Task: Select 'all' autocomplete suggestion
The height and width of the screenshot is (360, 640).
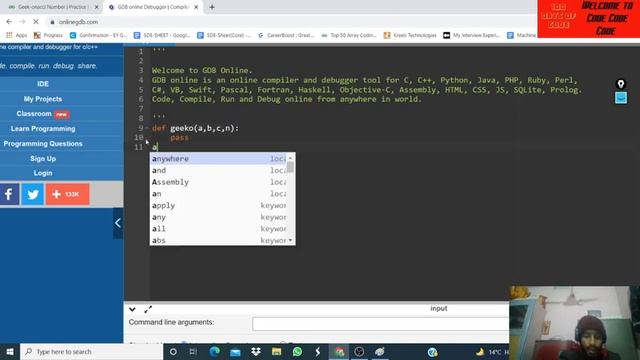Action: pyautogui.click(x=219, y=229)
